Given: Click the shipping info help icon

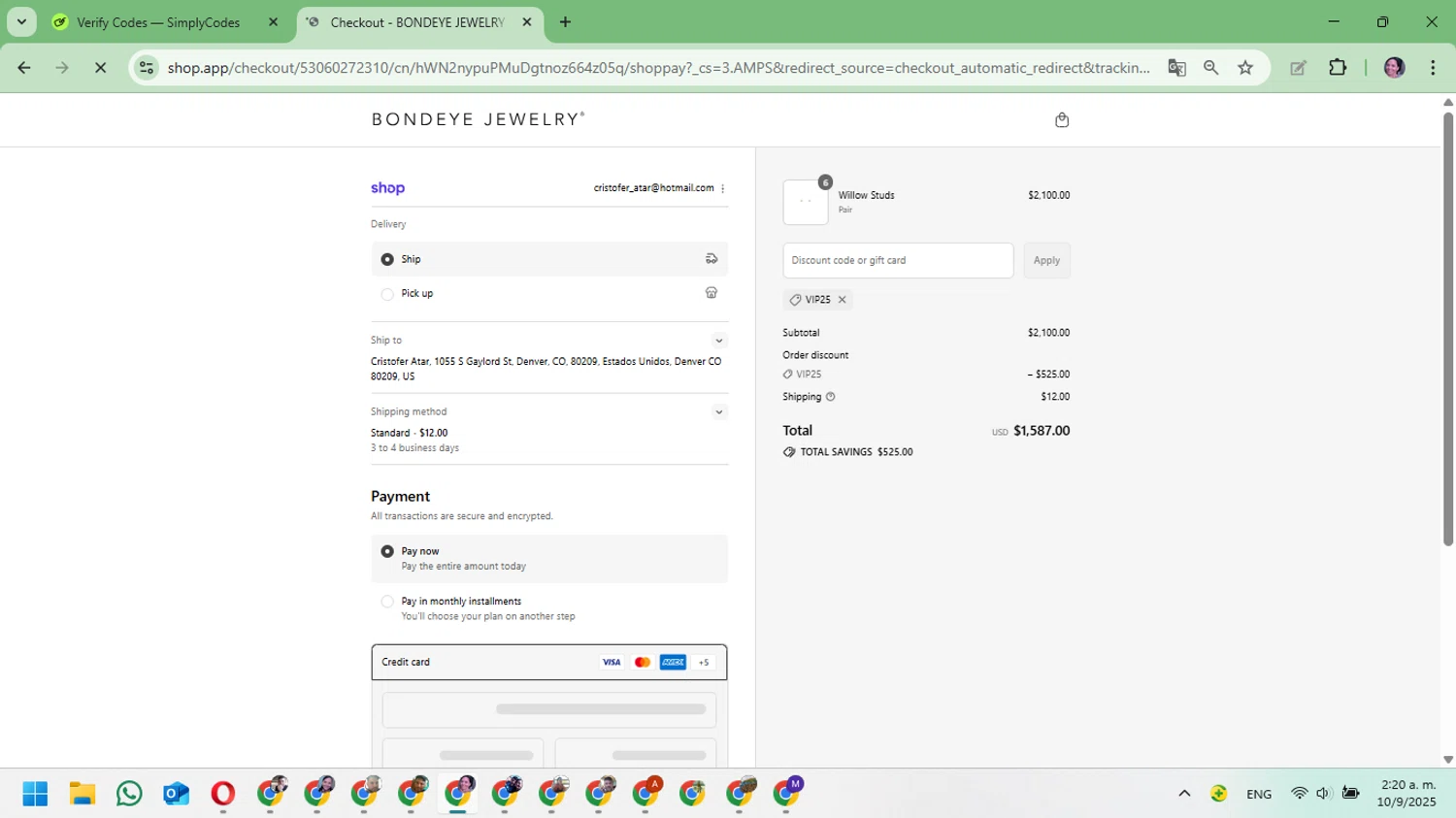Looking at the screenshot, I should (x=830, y=397).
